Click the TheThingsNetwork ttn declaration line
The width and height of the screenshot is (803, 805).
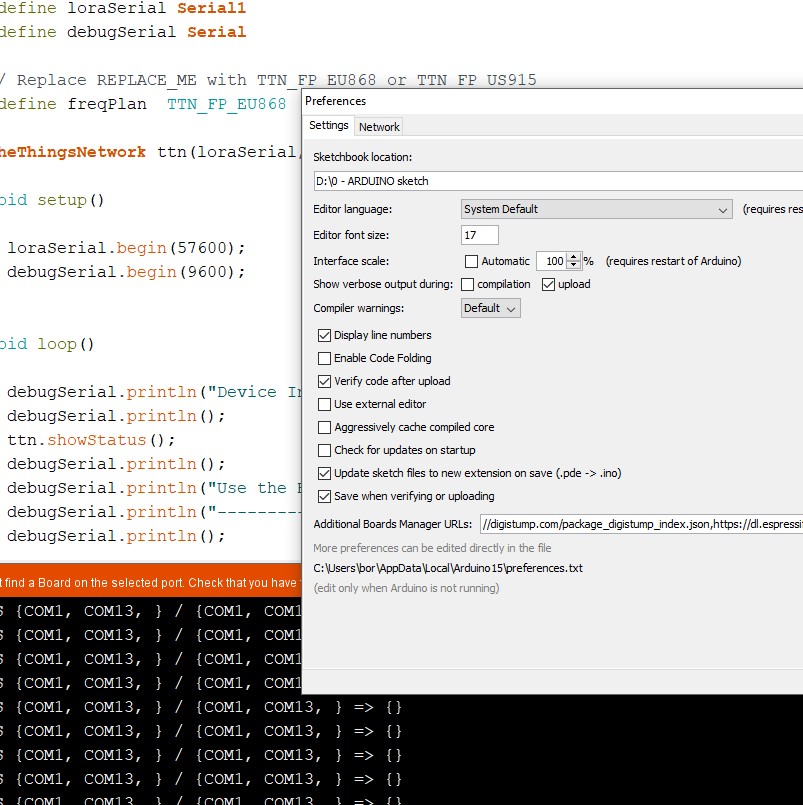[x=150, y=152]
